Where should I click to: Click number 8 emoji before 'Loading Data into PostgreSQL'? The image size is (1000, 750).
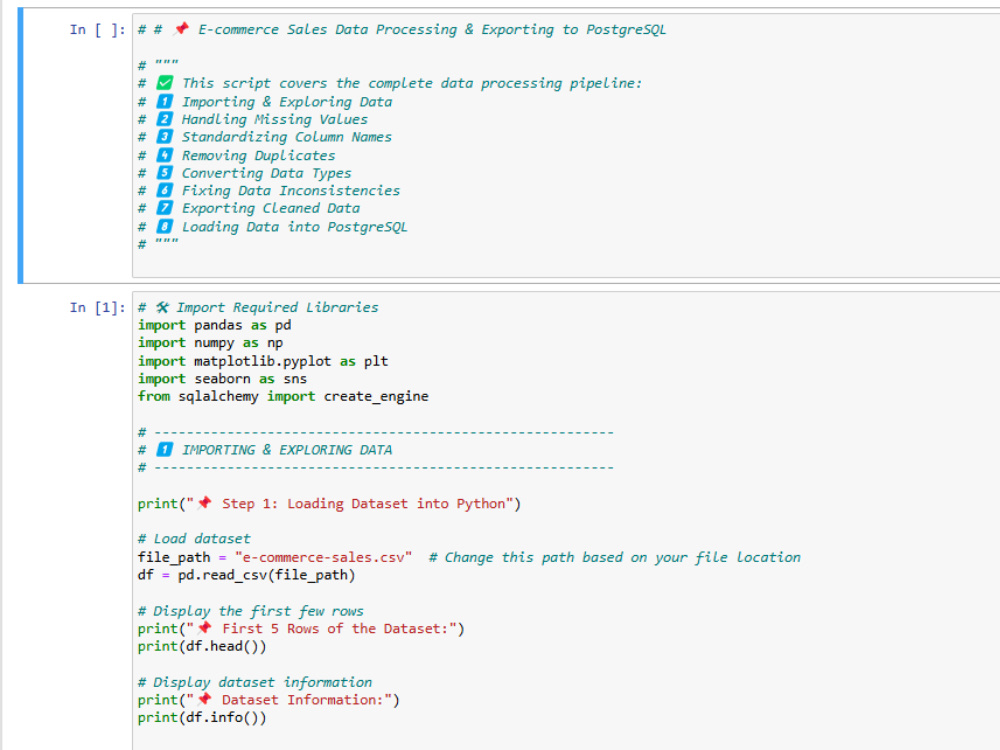click(x=165, y=226)
